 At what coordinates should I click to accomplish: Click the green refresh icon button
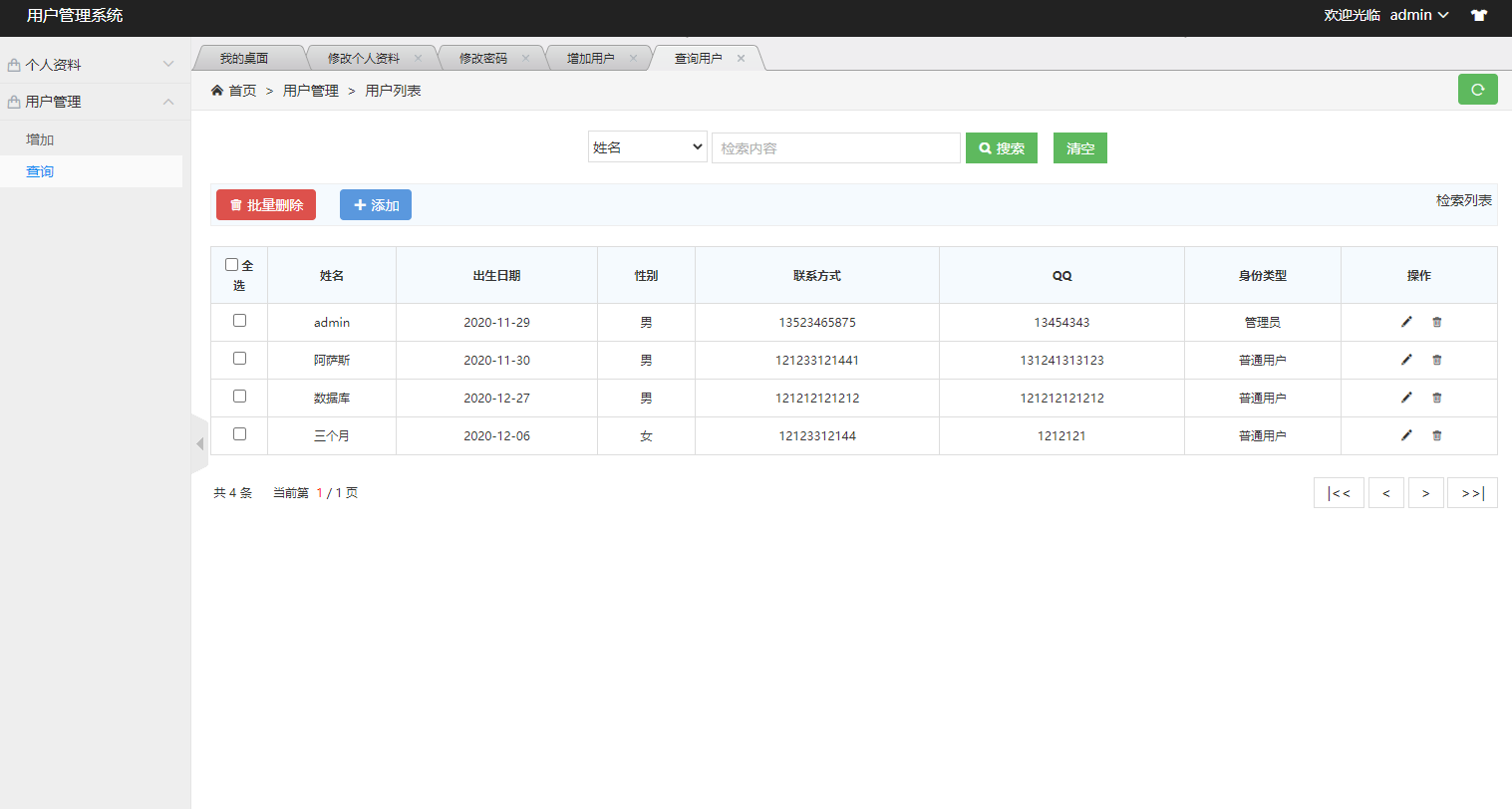[1477, 90]
